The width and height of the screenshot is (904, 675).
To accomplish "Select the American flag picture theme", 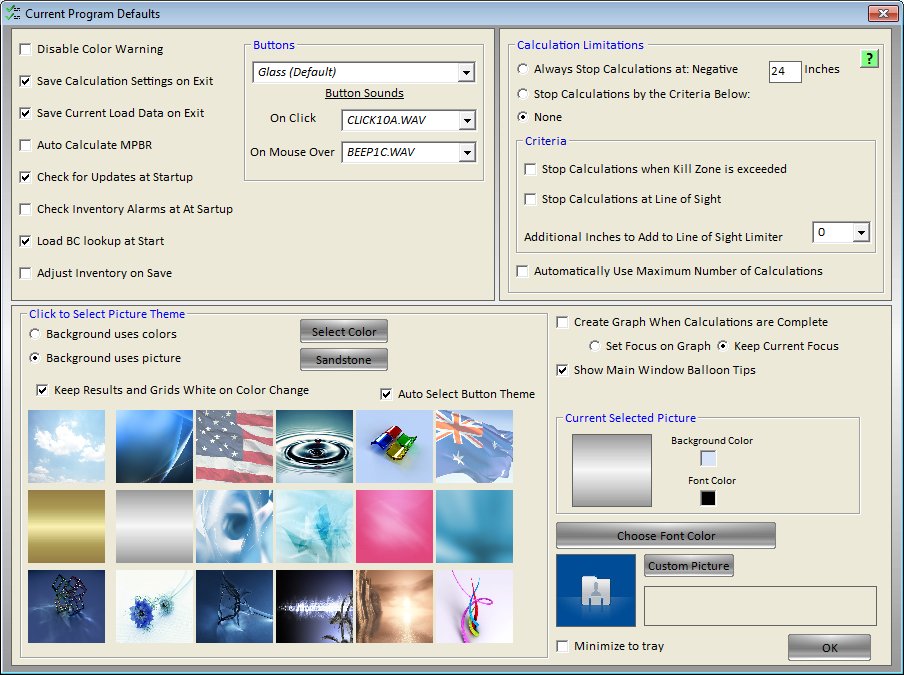I will pyautogui.click(x=234, y=446).
